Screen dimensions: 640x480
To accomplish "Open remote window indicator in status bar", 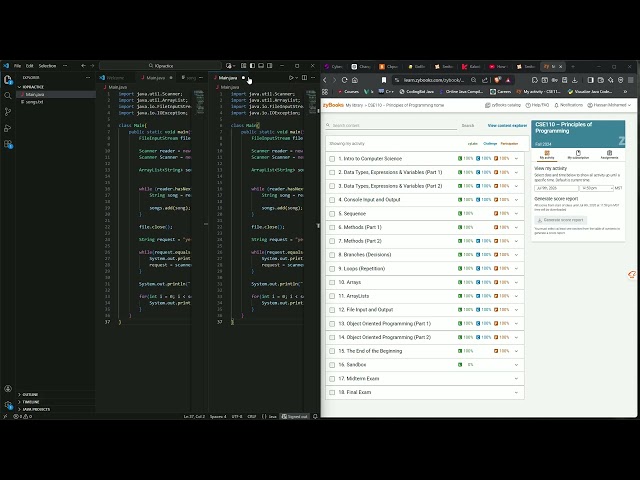I will point(5,416).
